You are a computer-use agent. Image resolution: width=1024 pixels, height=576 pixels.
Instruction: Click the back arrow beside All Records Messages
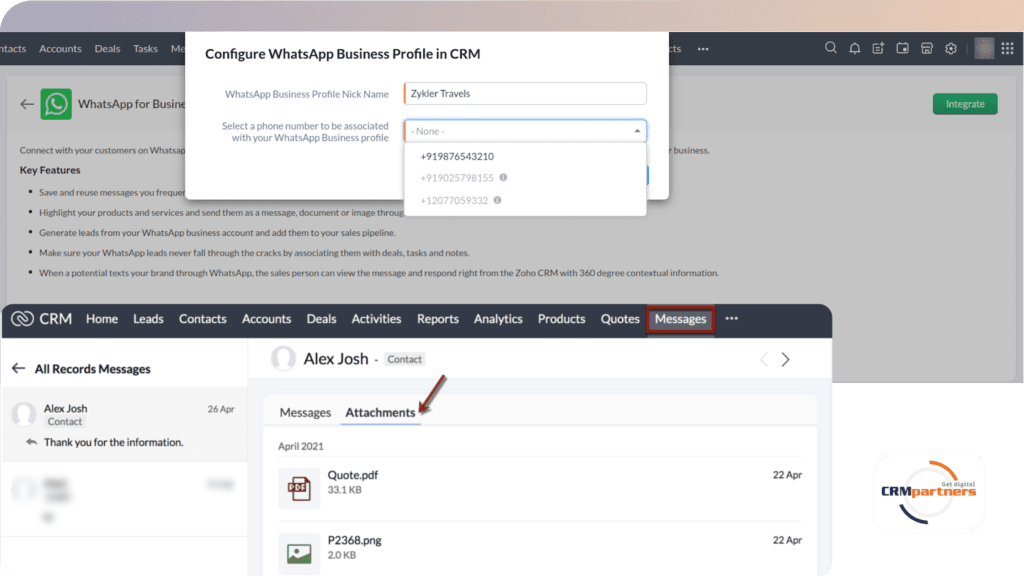pos(18,368)
